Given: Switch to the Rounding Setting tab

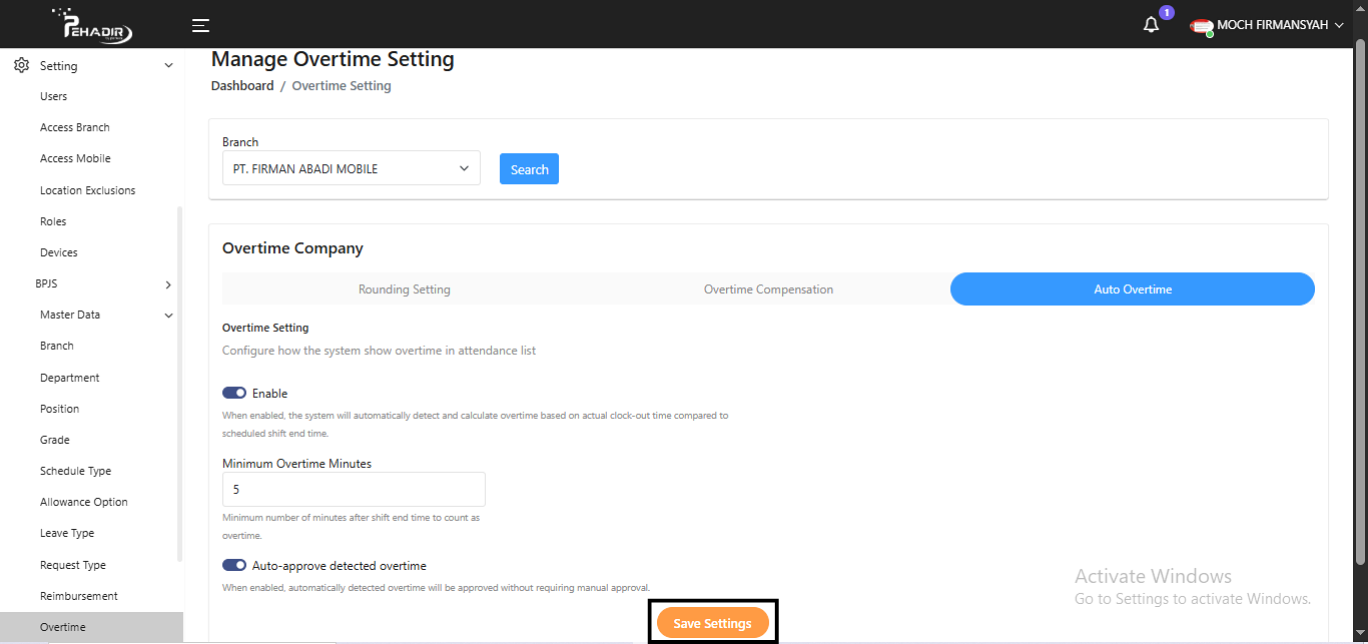Looking at the screenshot, I should (x=404, y=289).
